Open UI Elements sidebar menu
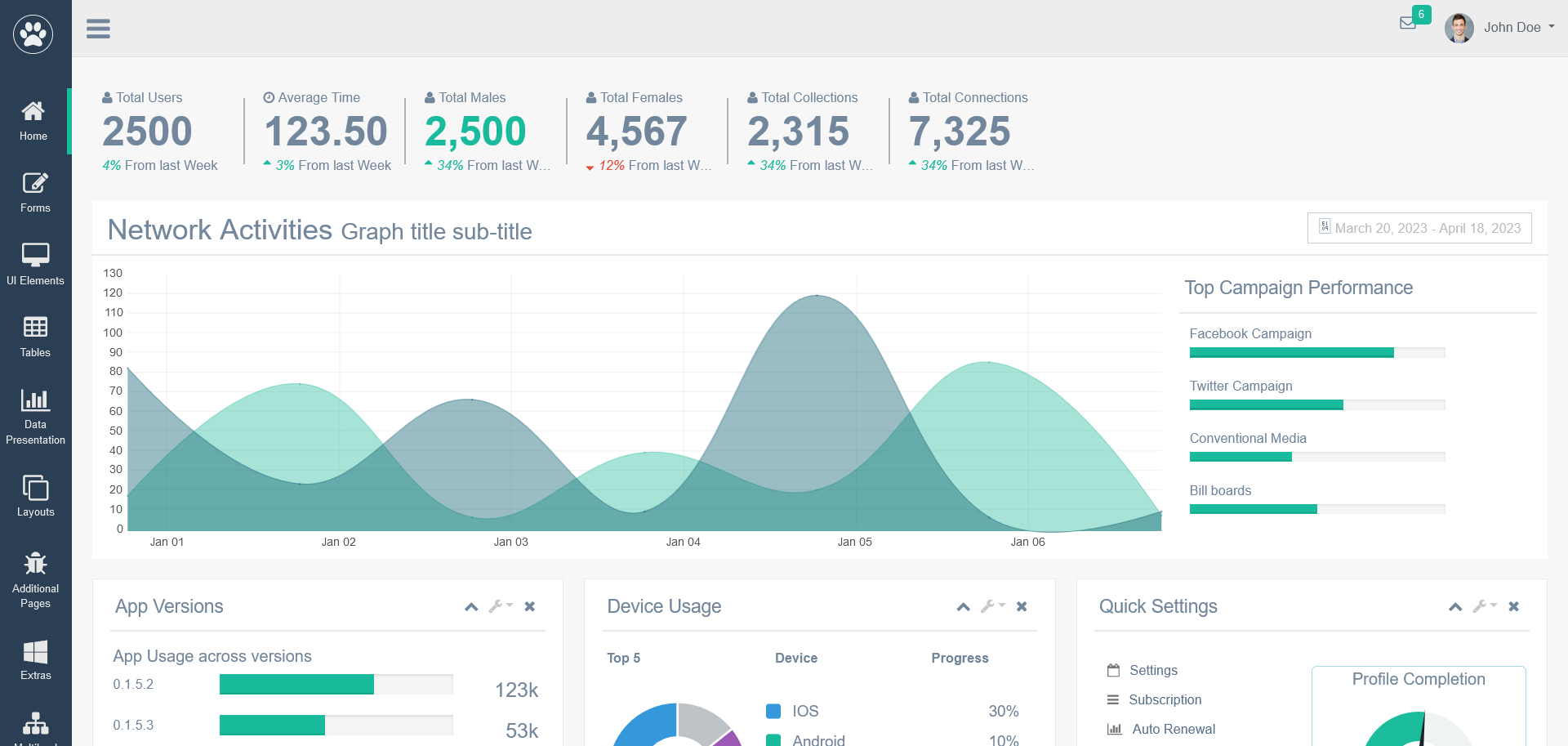The width and height of the screenshot is (1568, 746). click(x=35, y=265)
